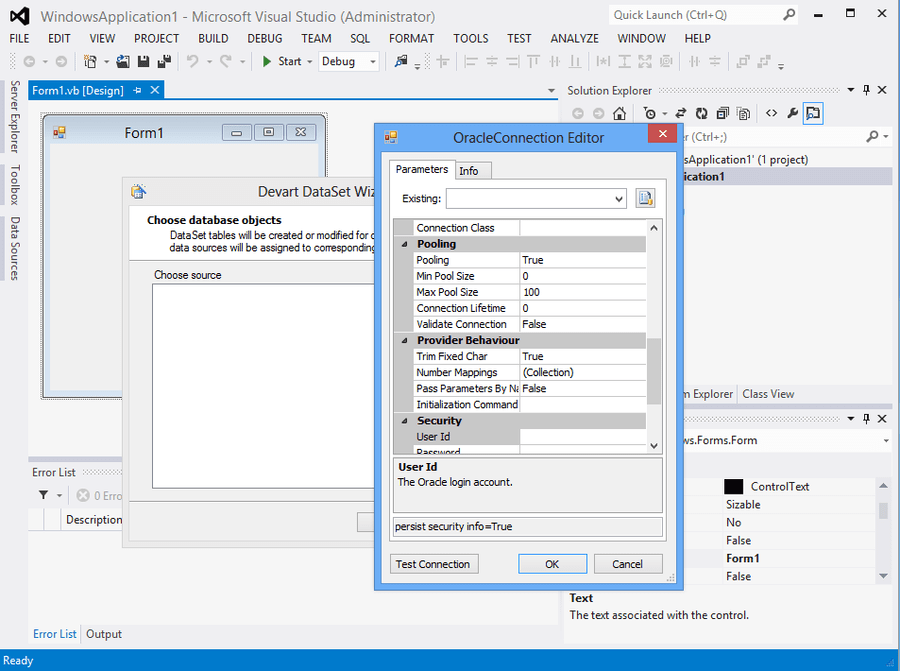Open Solution Explorer properties wrench icon
The image size is (900, 671).
point(793,114)
